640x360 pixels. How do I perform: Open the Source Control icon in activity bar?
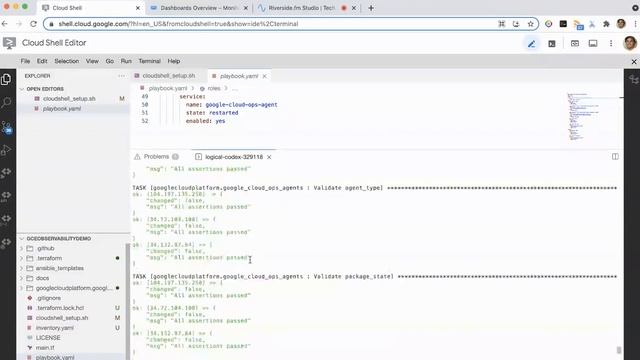(x=6, y=127)
